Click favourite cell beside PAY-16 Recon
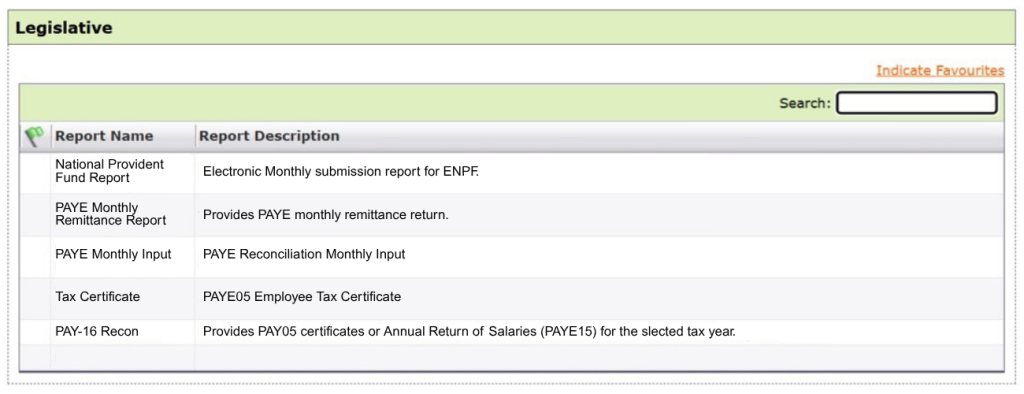The height and width of the screenshot is (394, 1024). [35, 332]
